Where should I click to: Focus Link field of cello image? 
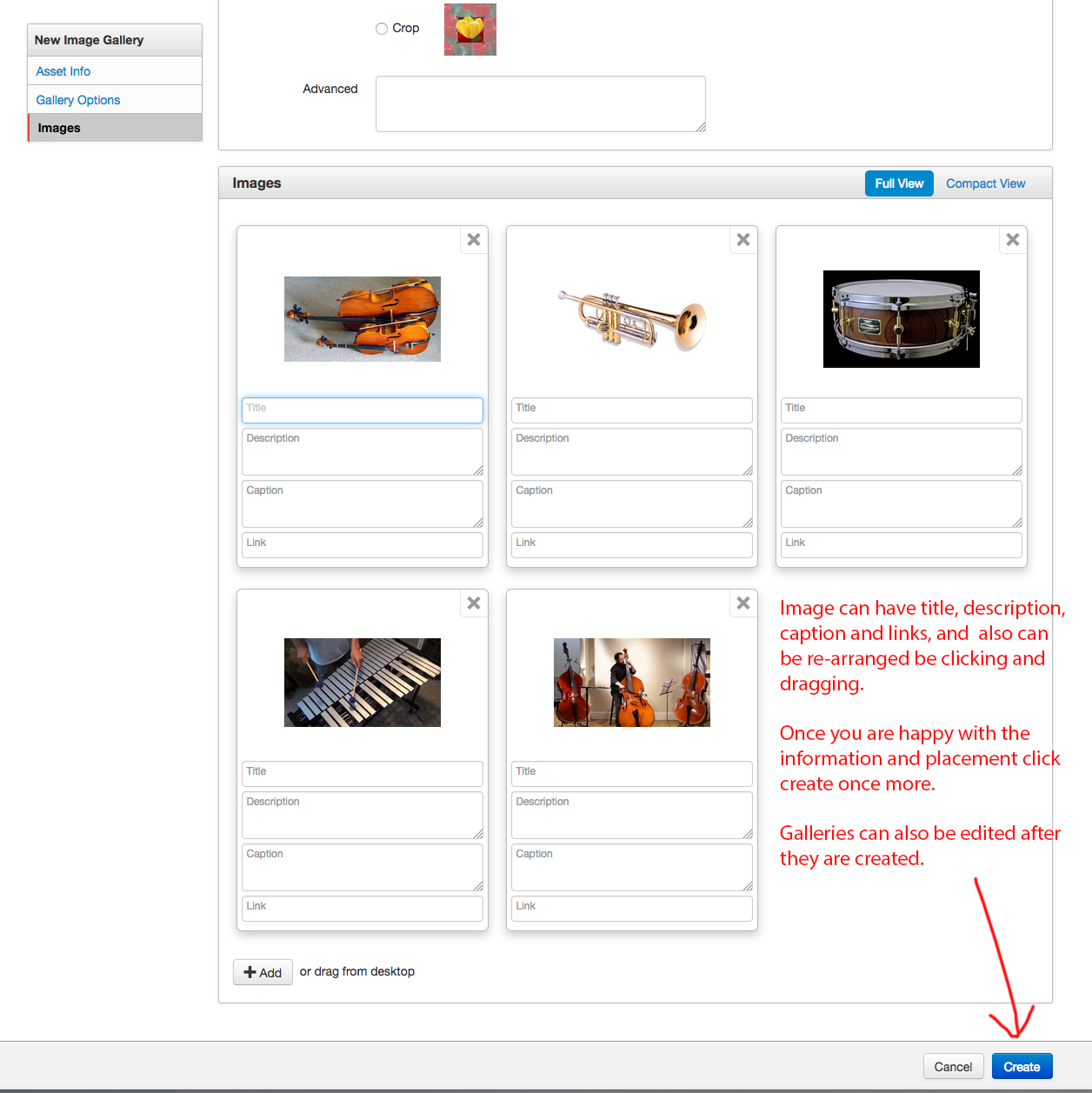tap(363, 545)
